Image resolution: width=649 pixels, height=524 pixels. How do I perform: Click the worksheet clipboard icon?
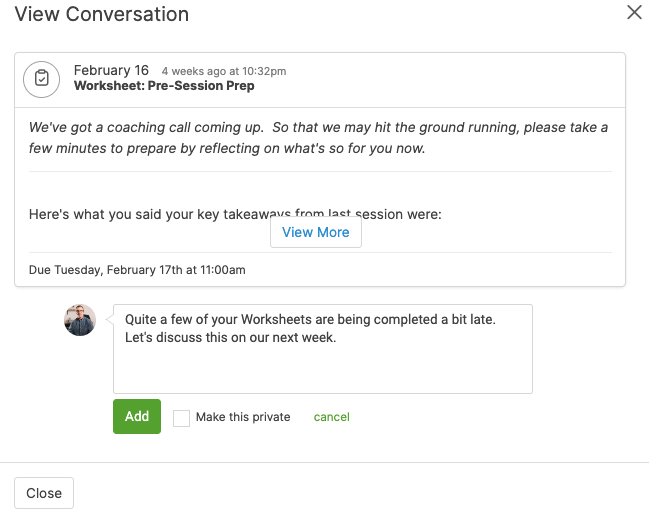[42, 78]
